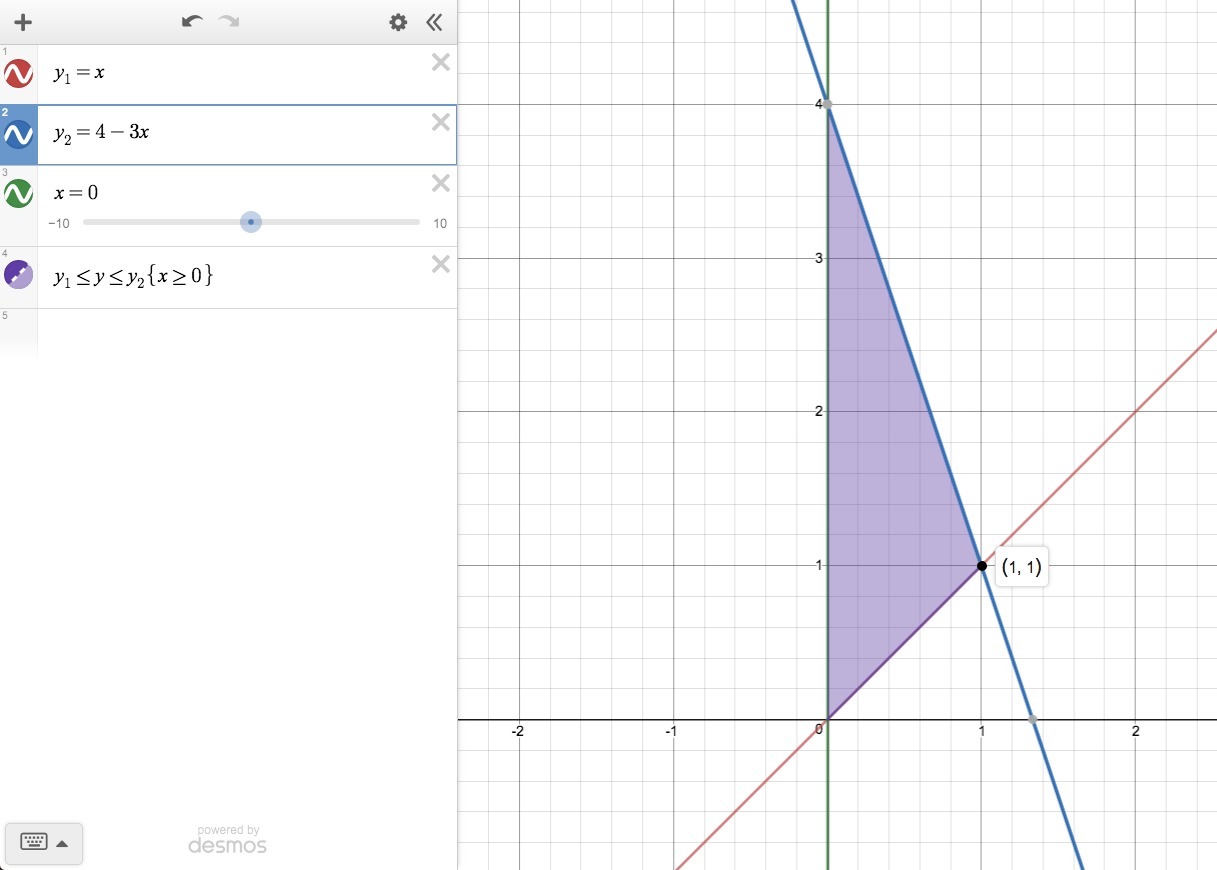Click the x slider thumb

pyautogui.click(x=251, y=222)
